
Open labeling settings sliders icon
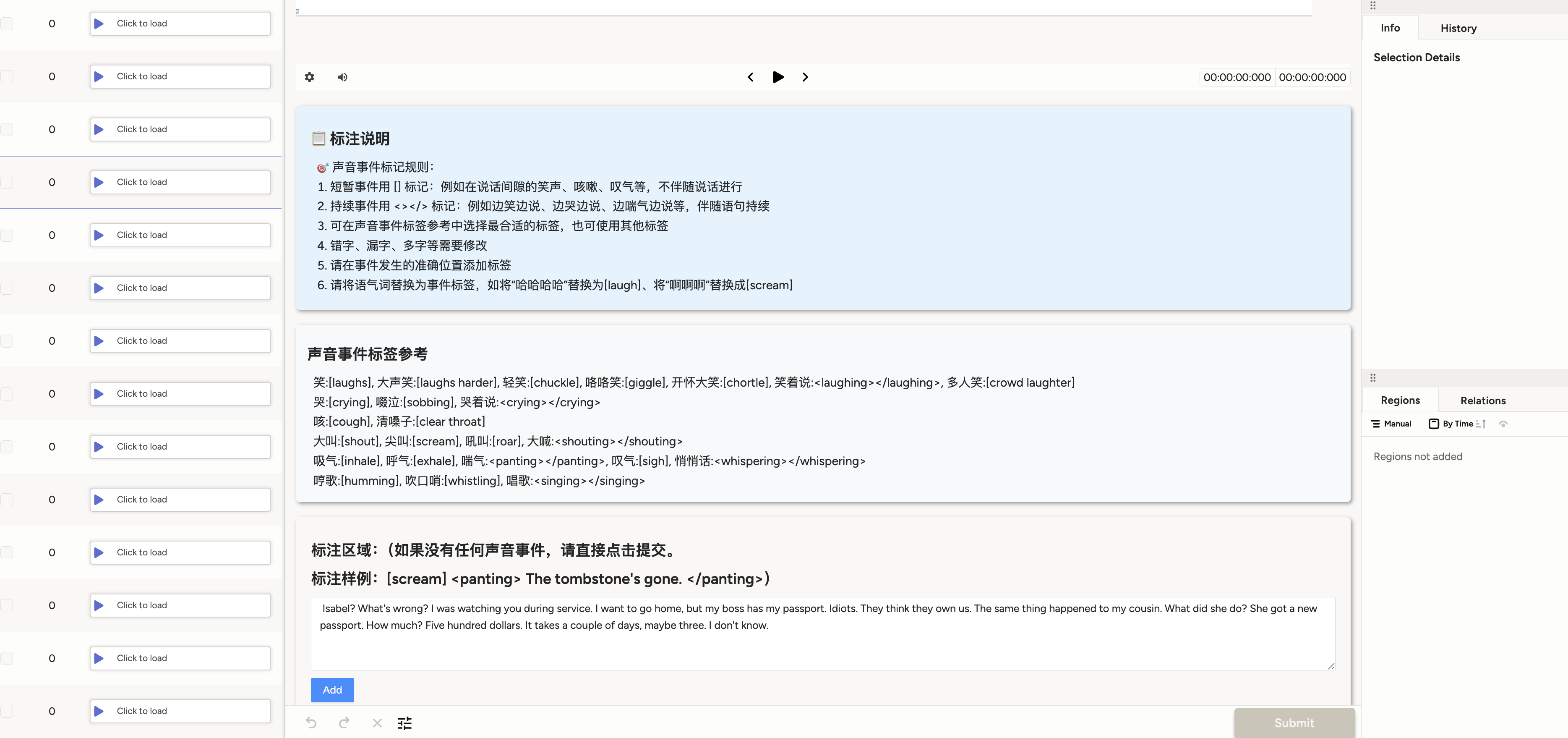click(404, 723)
